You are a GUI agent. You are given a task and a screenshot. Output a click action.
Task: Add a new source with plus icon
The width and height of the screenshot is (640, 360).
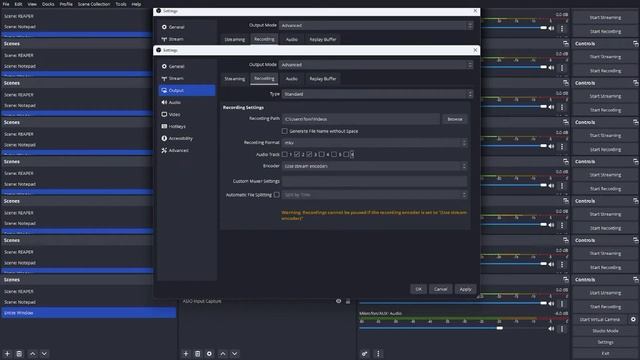[186, 353]
